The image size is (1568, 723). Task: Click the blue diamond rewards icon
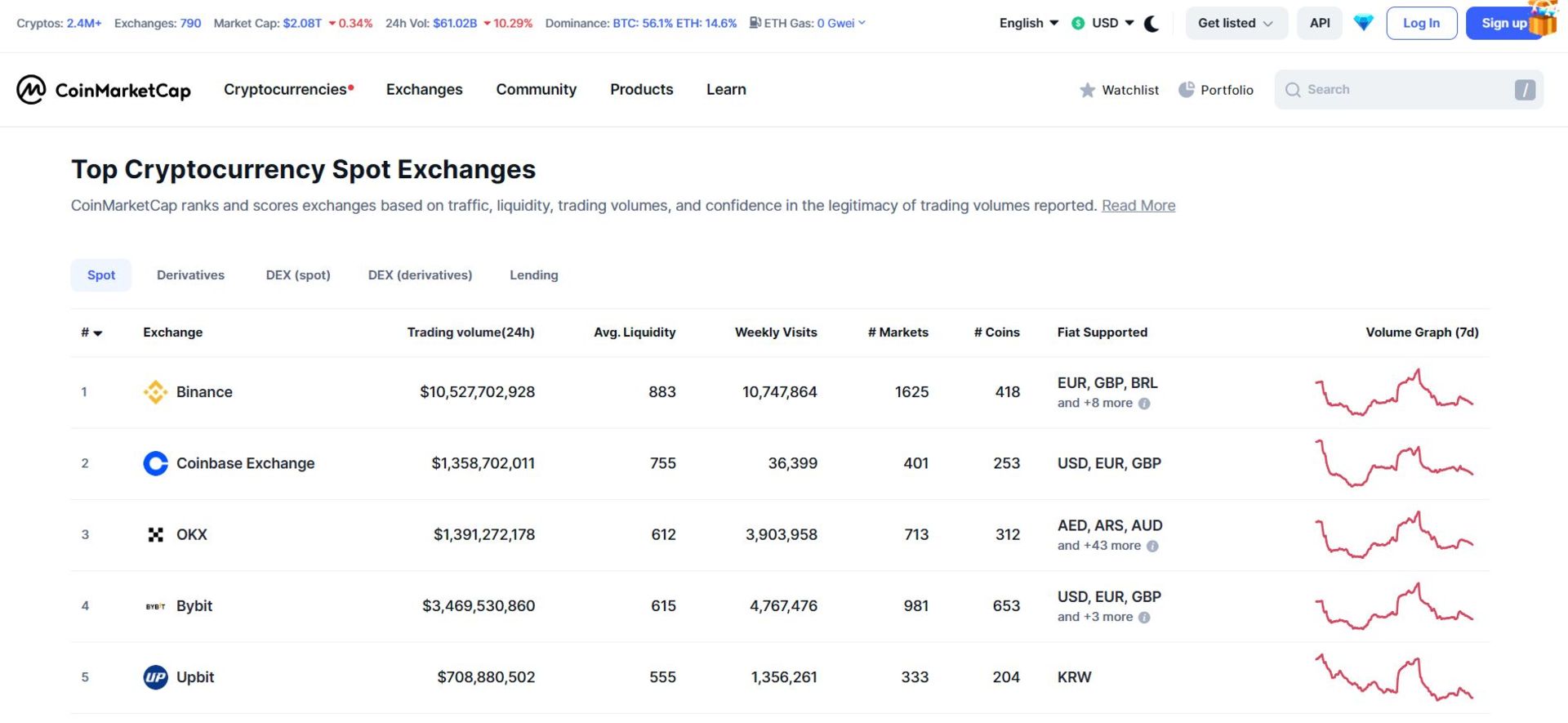(x=1363, y=24)
